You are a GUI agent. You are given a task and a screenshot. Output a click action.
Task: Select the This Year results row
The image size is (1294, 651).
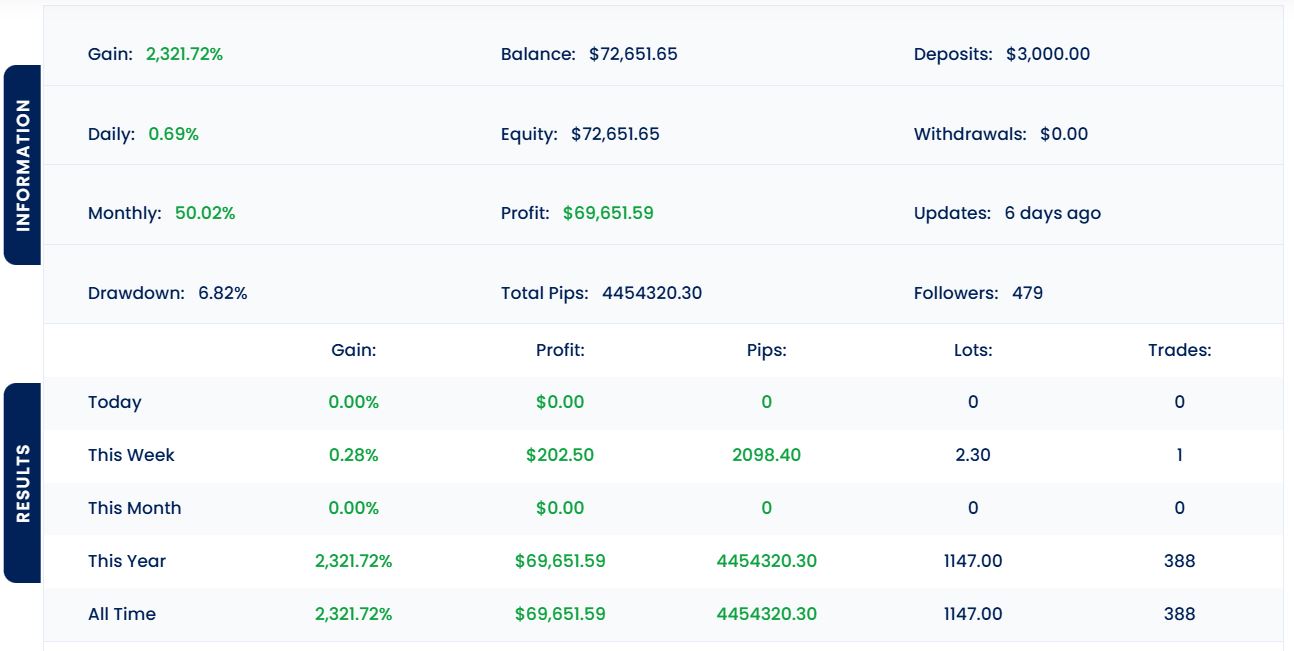[x=125, y=561]
